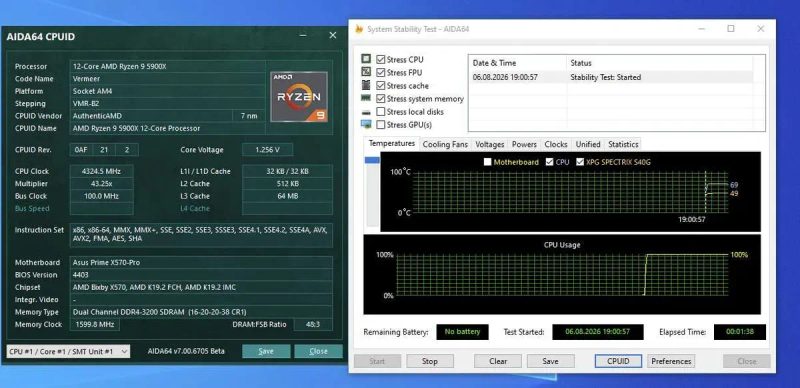Click the L3 Cache value 64 MB
Viewport: 800px width, 388px height.
[287, 196]
